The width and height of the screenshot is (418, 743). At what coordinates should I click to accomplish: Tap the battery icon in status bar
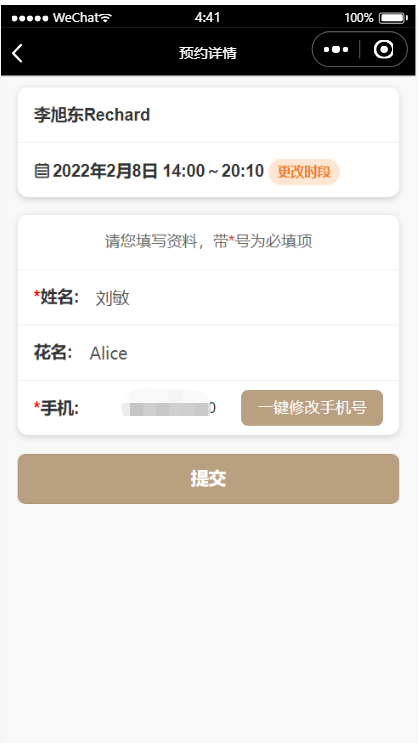pos(393,18)
